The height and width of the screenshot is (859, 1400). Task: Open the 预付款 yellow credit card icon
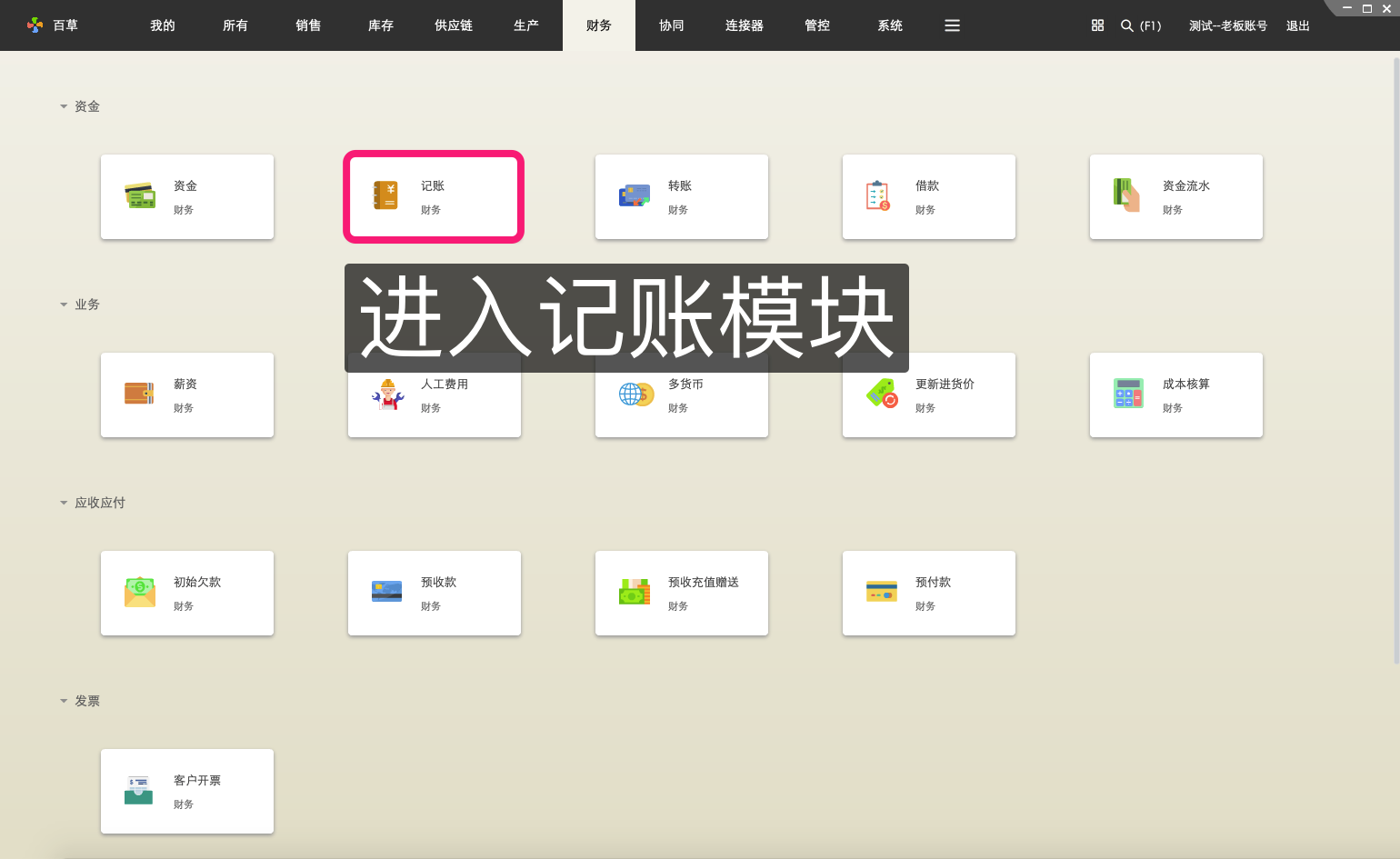(882, 592)
